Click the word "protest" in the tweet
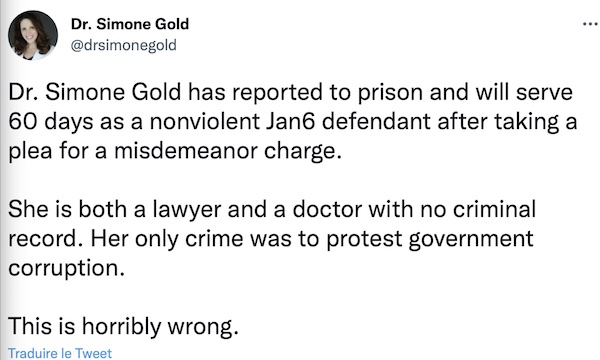This screenshot has width=600, height=360. (x=364, y=240)
